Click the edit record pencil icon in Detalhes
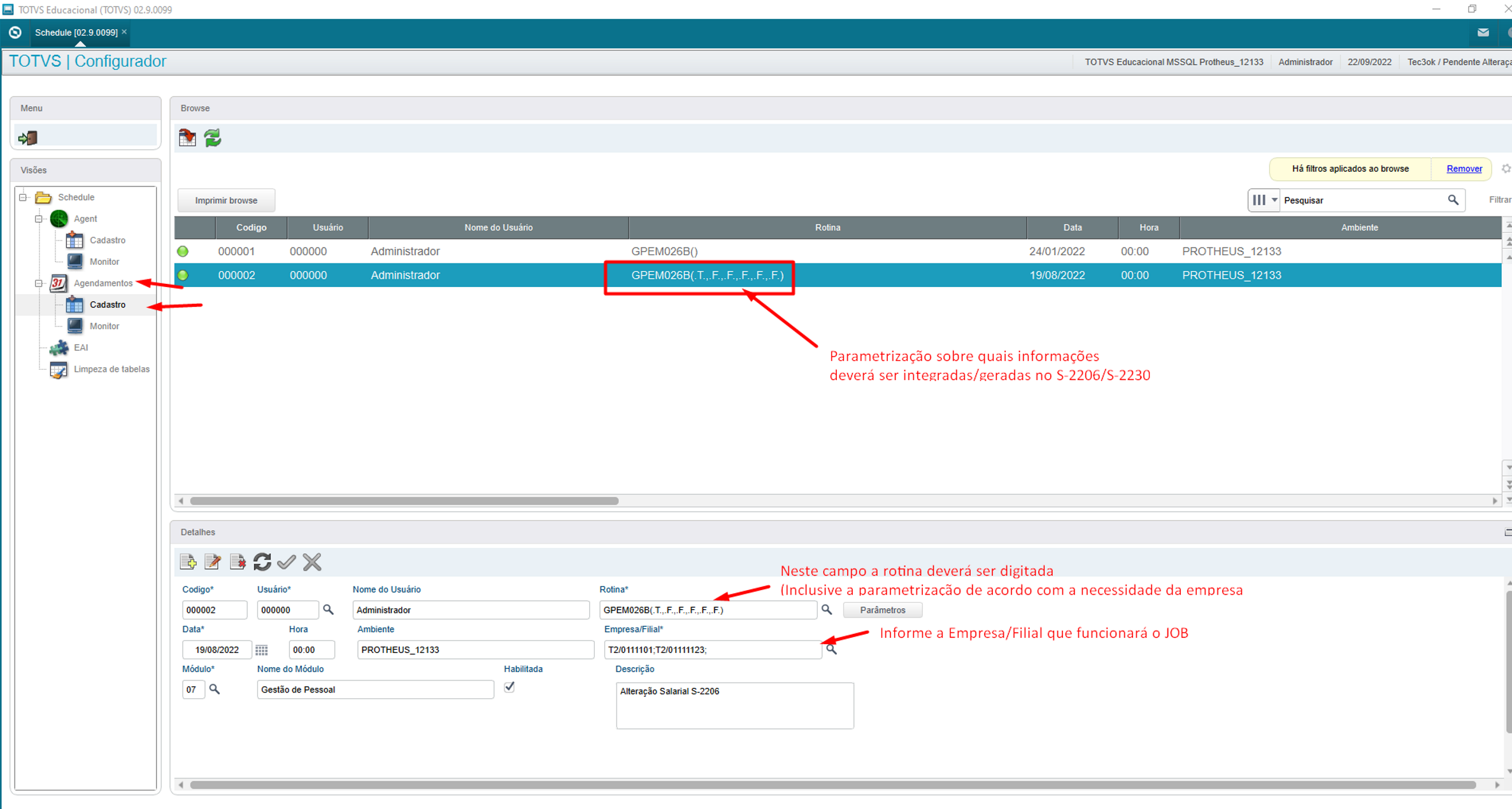 point(213,561)
